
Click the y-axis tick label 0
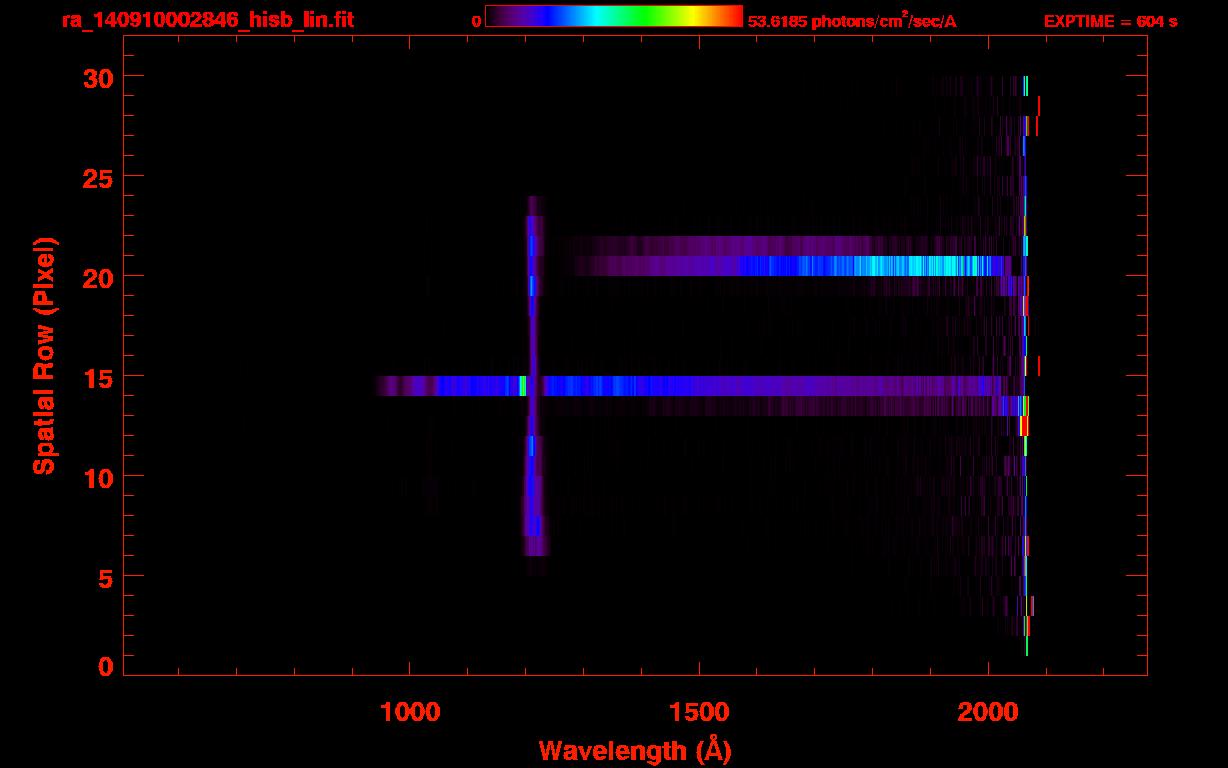coord(104,667)
